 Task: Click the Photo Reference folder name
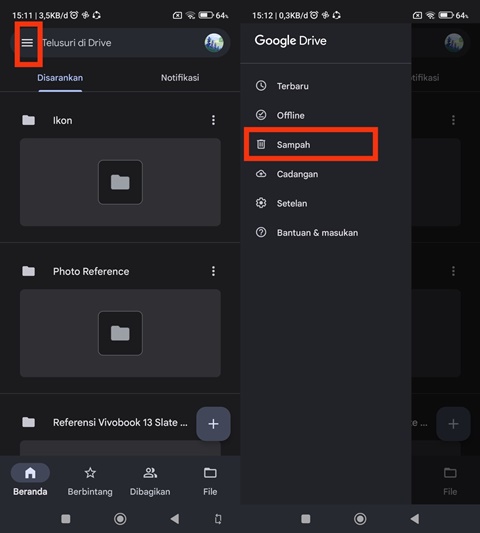91,271
